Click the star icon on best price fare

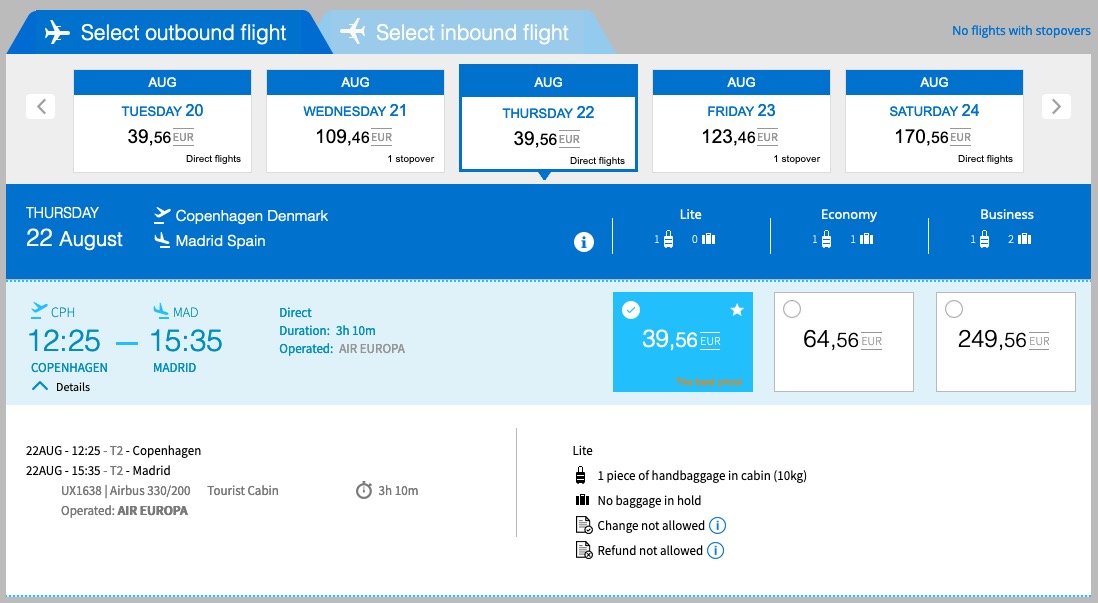[x=737, y=311]
